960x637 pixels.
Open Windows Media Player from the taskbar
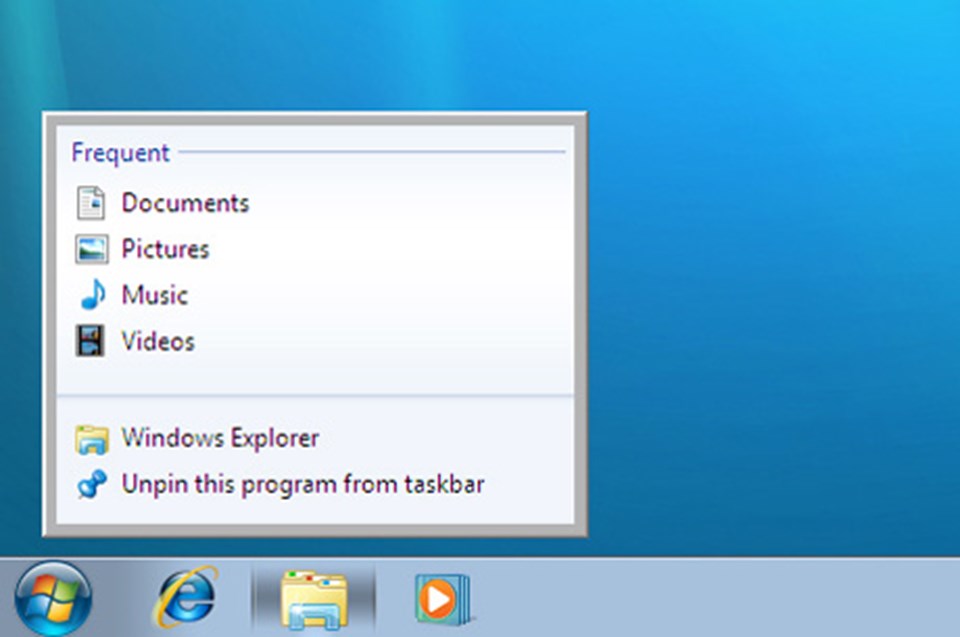443,598
